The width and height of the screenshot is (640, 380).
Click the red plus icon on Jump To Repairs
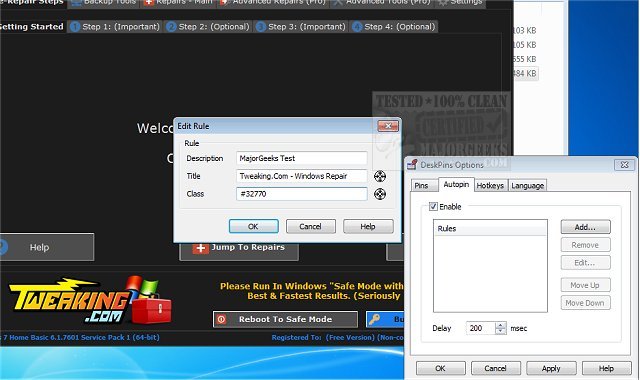point(200,248)
